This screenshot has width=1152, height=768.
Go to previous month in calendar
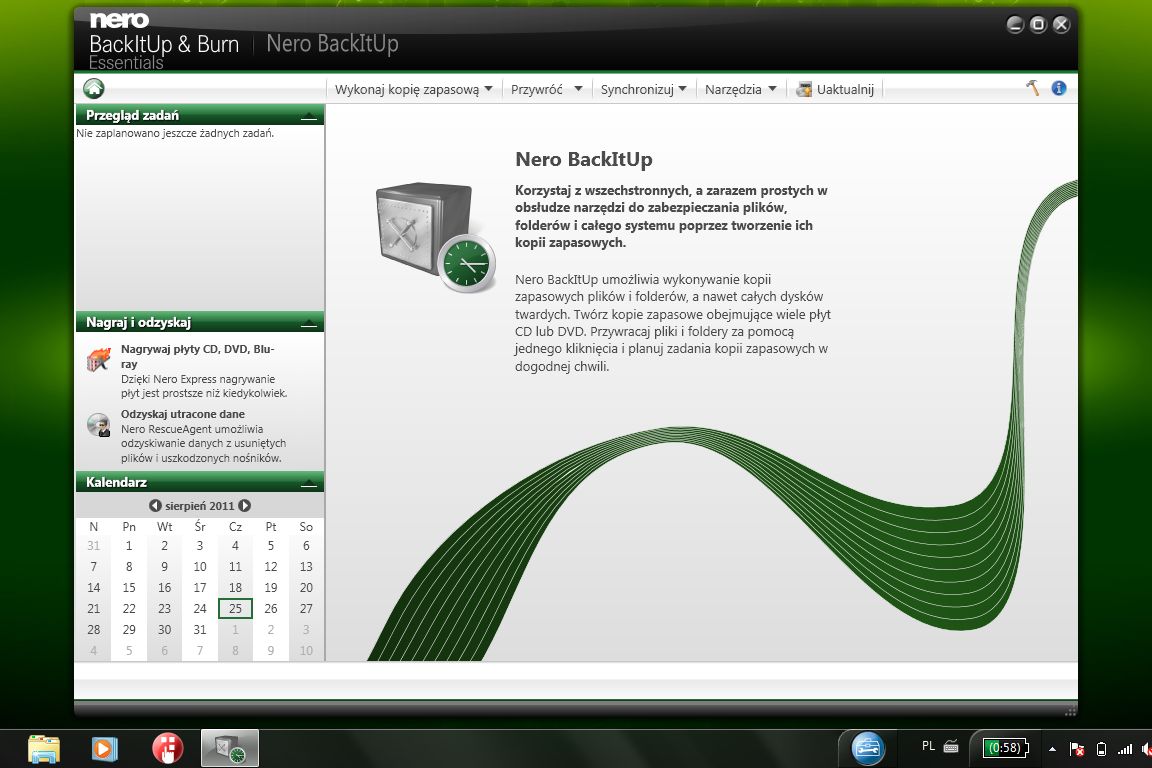click(155, 506)
